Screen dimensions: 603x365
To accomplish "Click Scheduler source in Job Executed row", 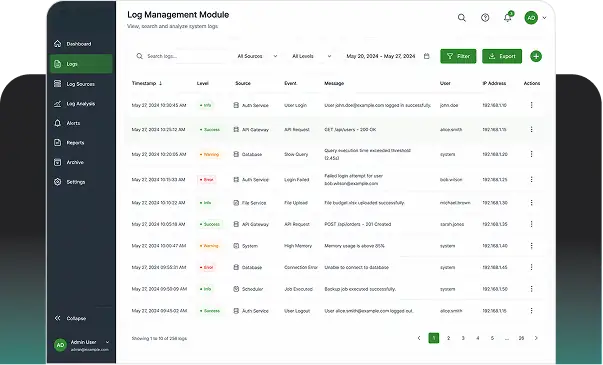I will click(248, 289).
